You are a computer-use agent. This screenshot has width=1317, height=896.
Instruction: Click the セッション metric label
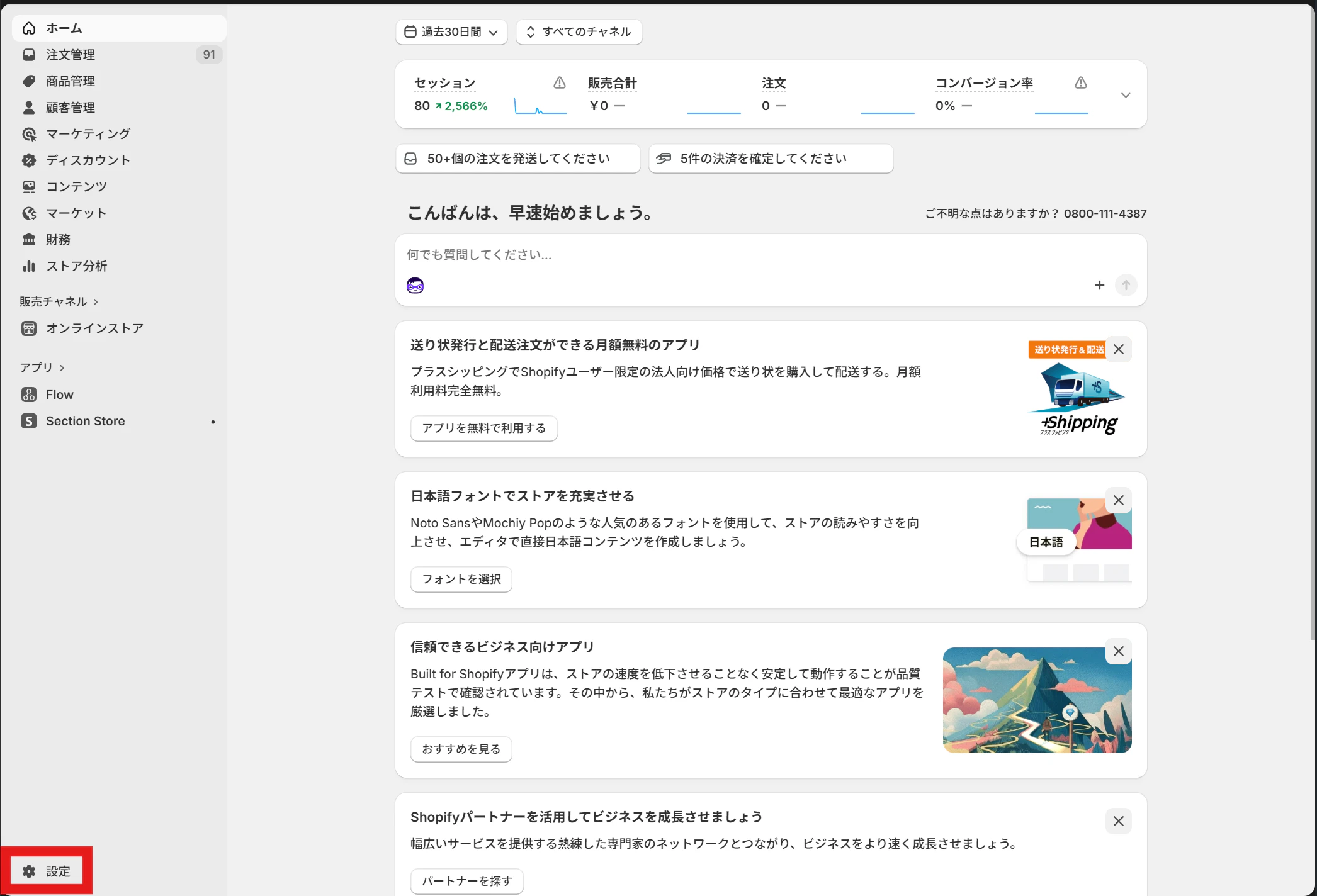pos(444,83)
